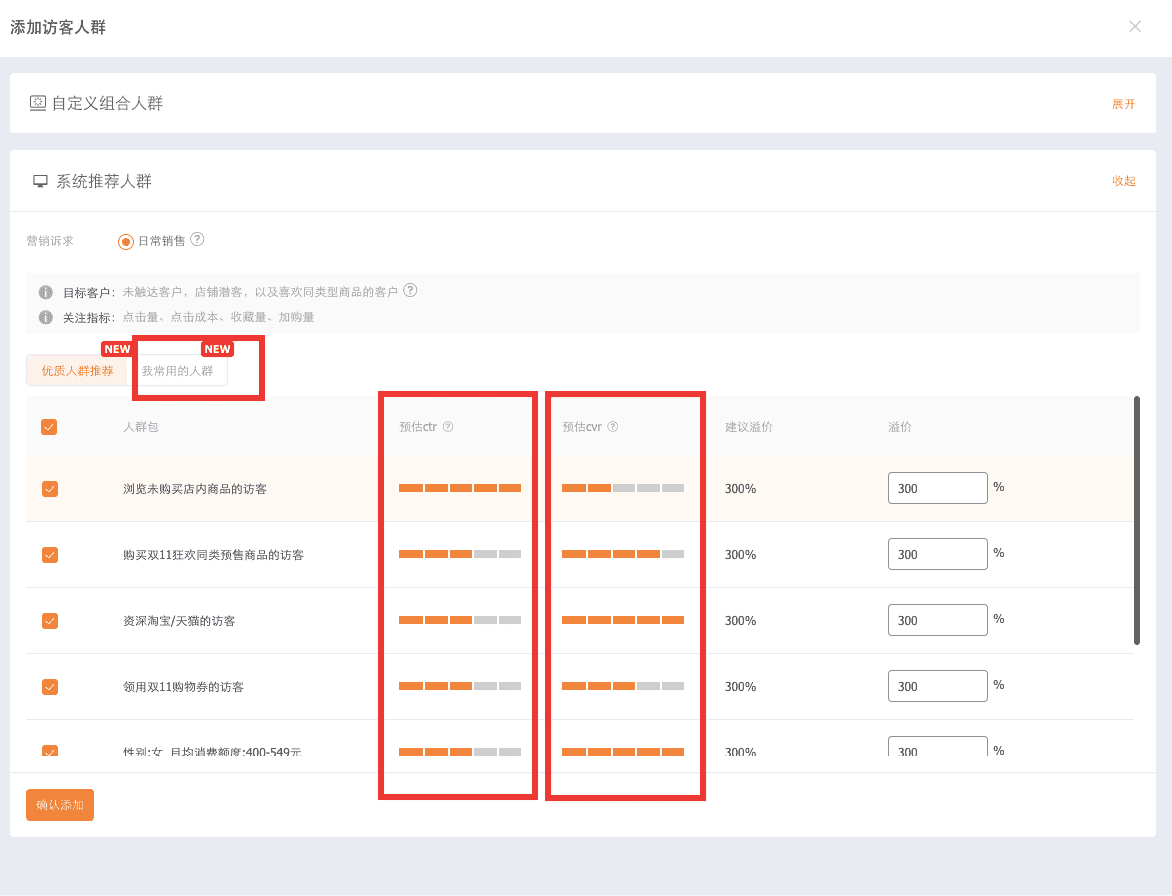1172x896 pixels.
Task: Click icon beside 自定义组合人群 title
Action: [37, 103]
